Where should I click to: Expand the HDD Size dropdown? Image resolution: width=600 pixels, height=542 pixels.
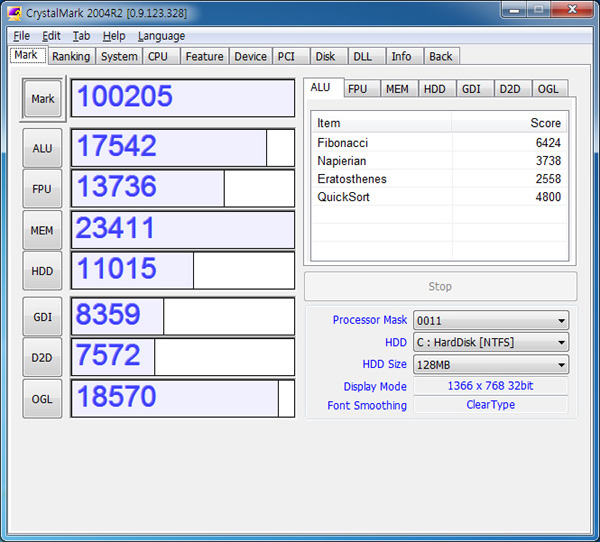point(491,364)
